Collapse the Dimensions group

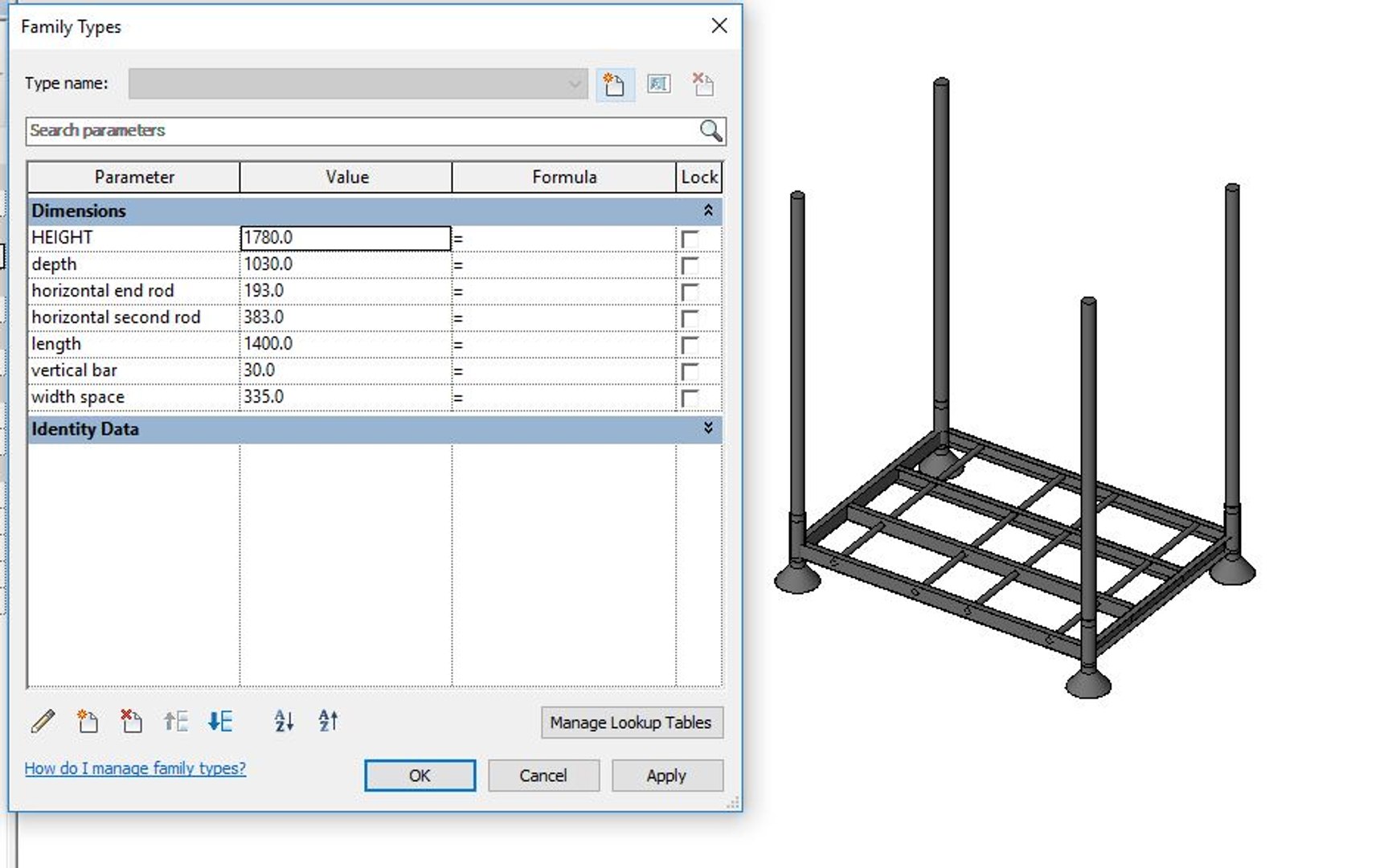[708, 210]
